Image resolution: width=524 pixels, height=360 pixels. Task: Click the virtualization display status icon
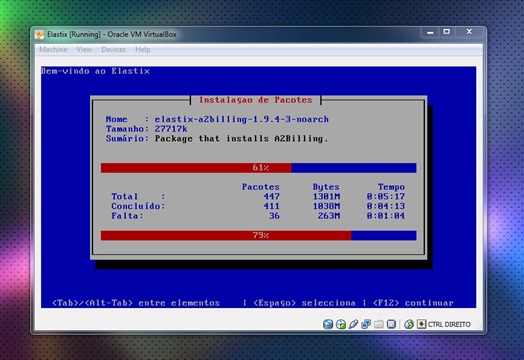coord(391,324)
